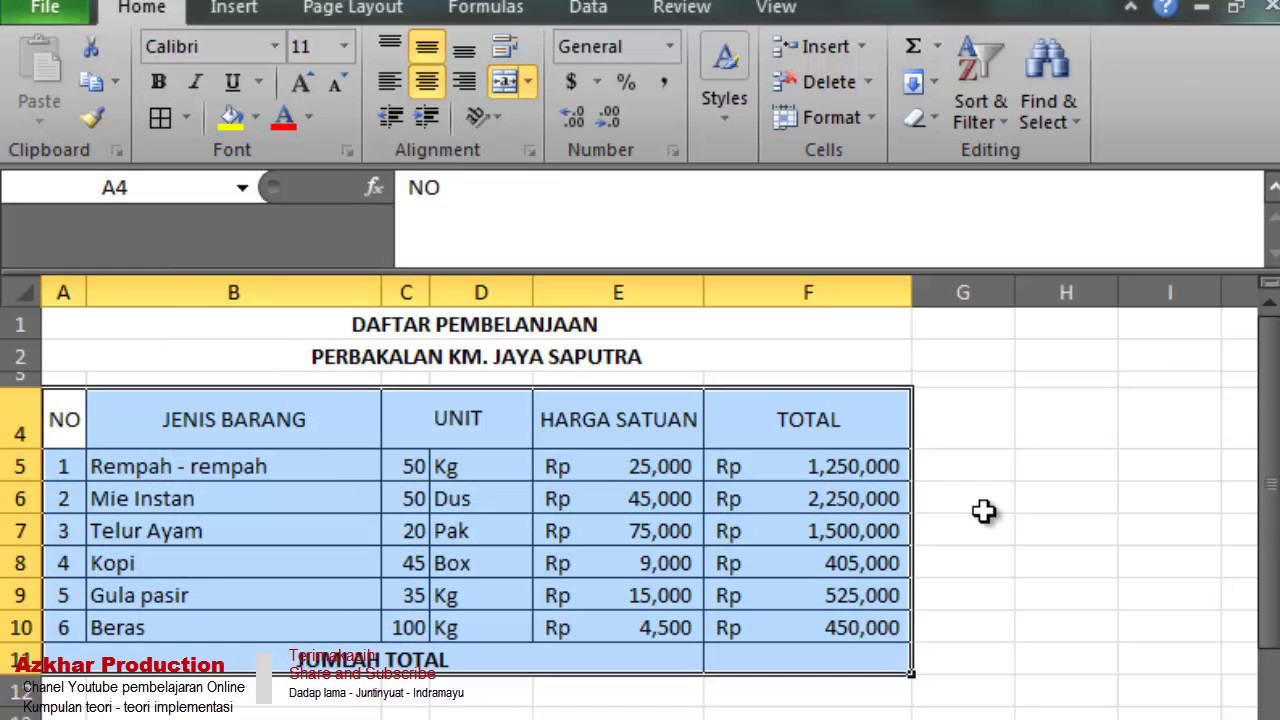
Task: Expand the Calibri font name dropdown
Action: 274,47
